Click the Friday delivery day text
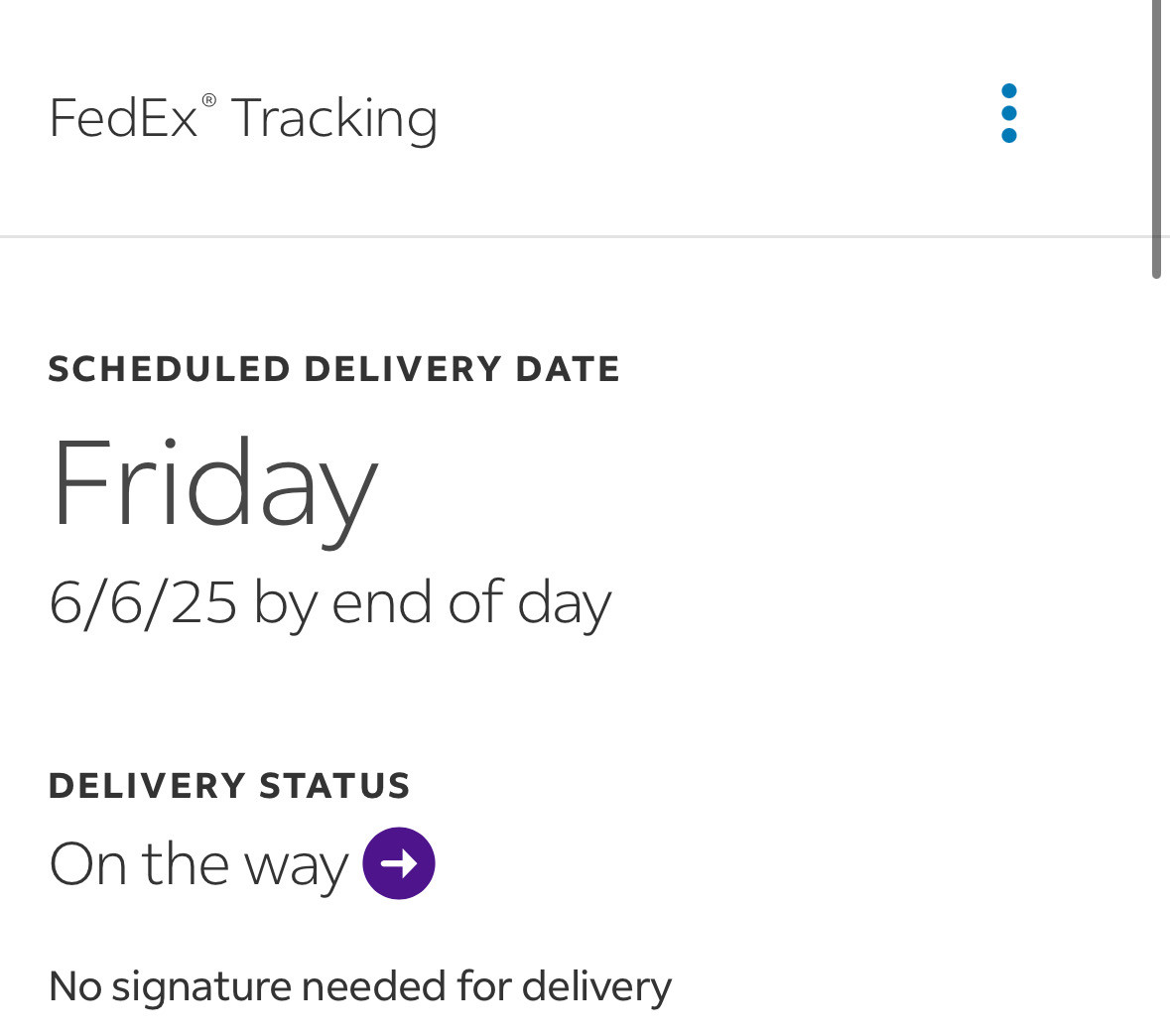Screen dimensions: 1170x1036 pos(213,484)
